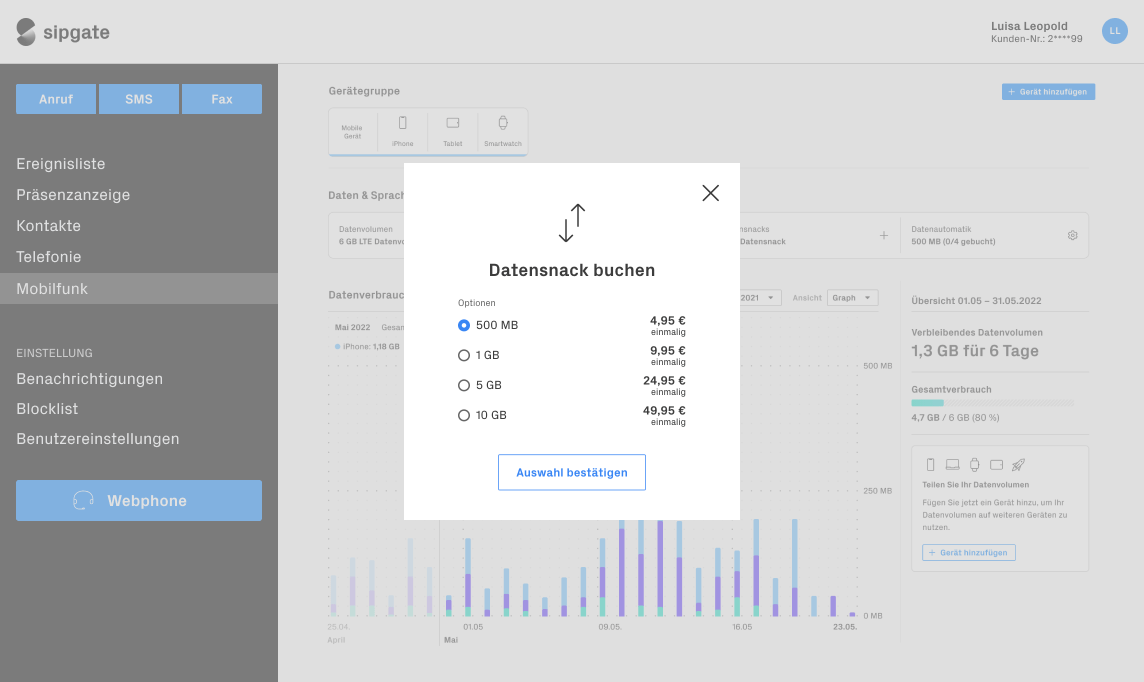Close the Datensnack buchen dialog
Screen dimensions: 1144x682
tap(711, 193)
